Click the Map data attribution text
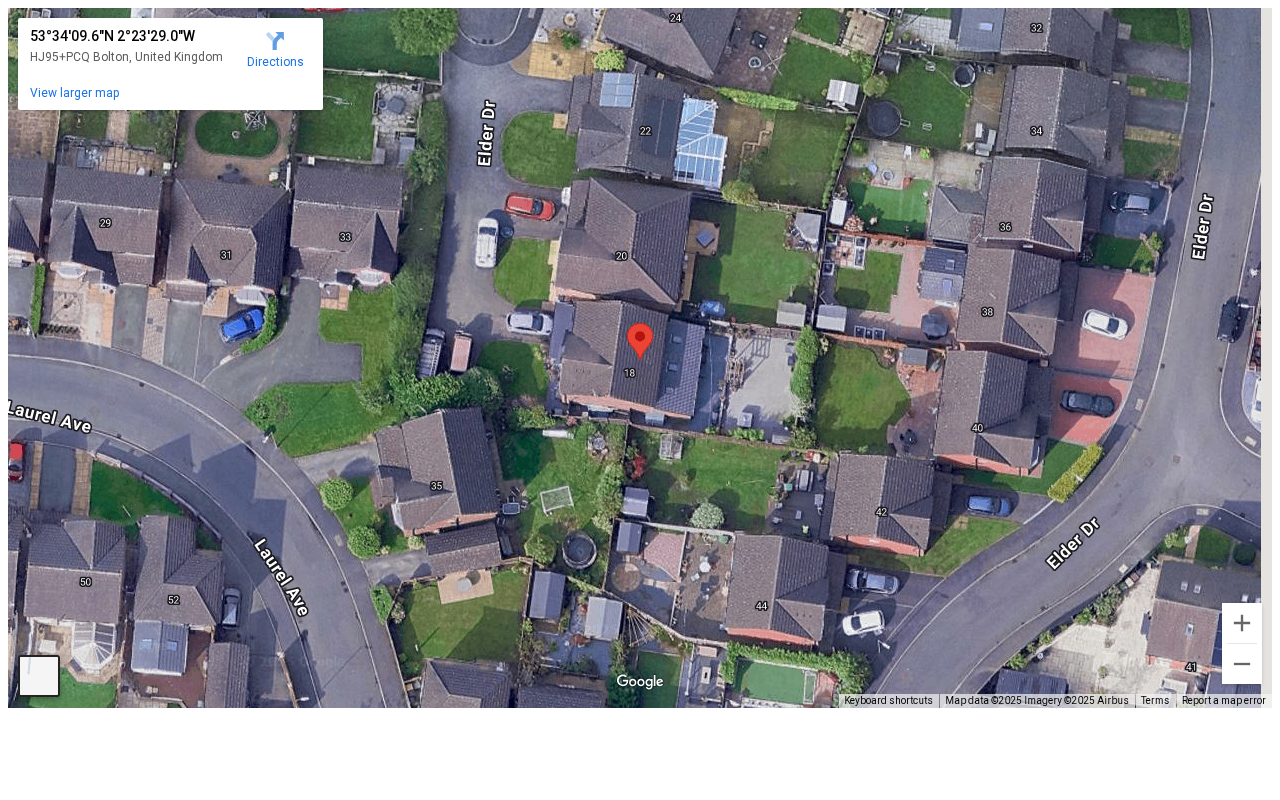 pyautogui.click(x=1036, y=701)
